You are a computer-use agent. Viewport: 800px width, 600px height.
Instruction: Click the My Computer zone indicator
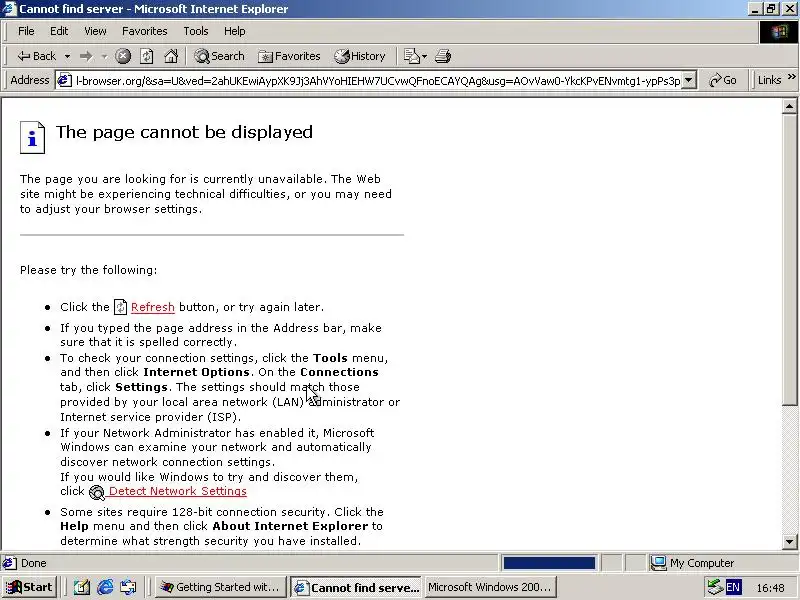pos(691,563)
